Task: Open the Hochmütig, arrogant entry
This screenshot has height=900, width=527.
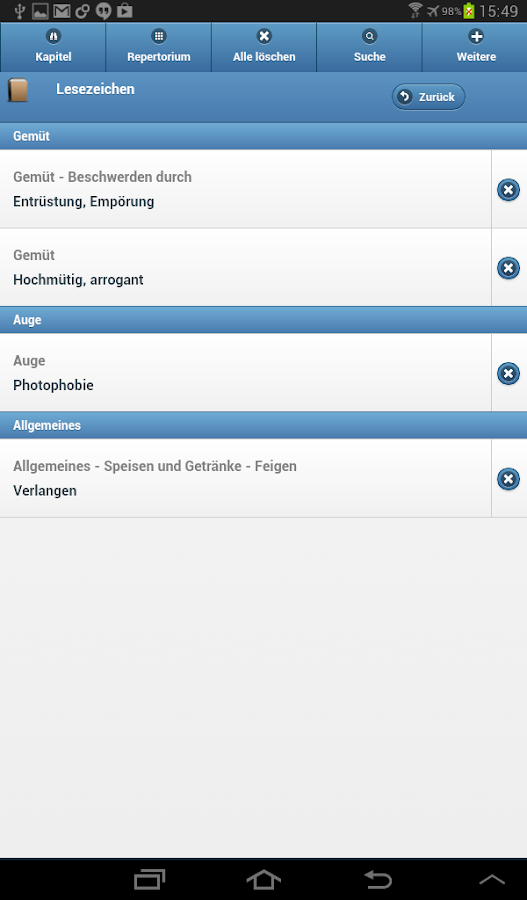Action: point(246,267)
